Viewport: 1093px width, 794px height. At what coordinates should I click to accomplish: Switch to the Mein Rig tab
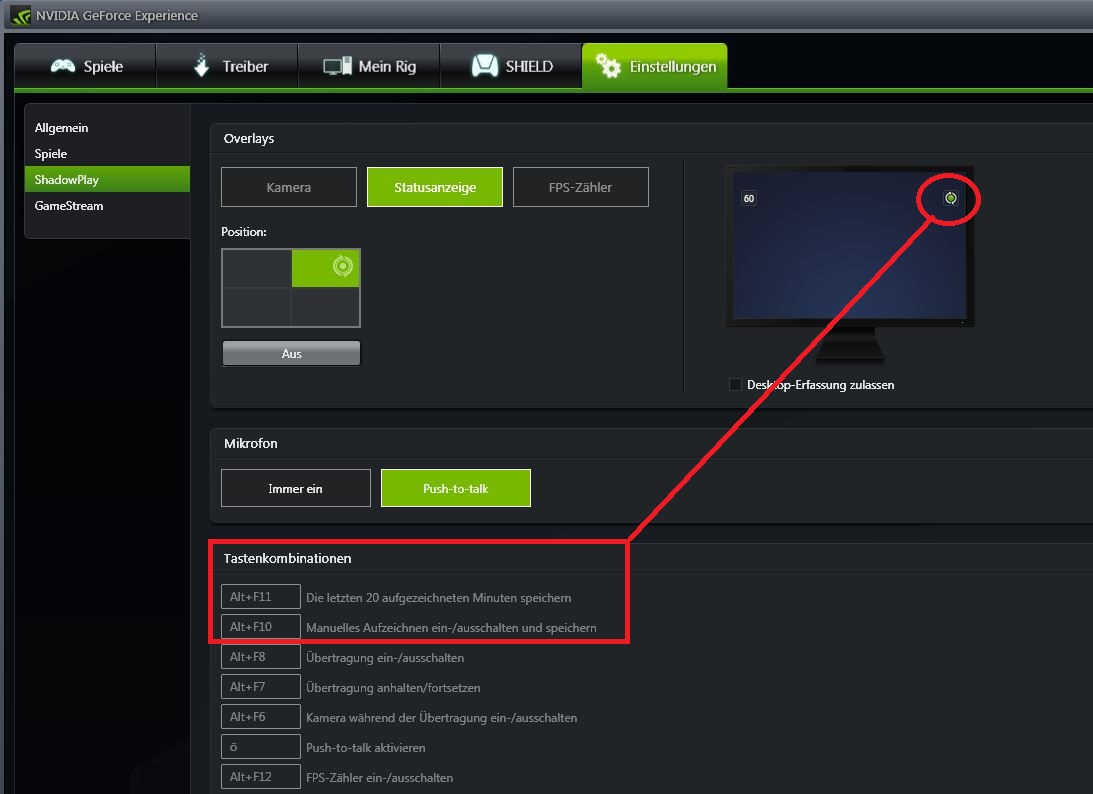tap(369, 66)
